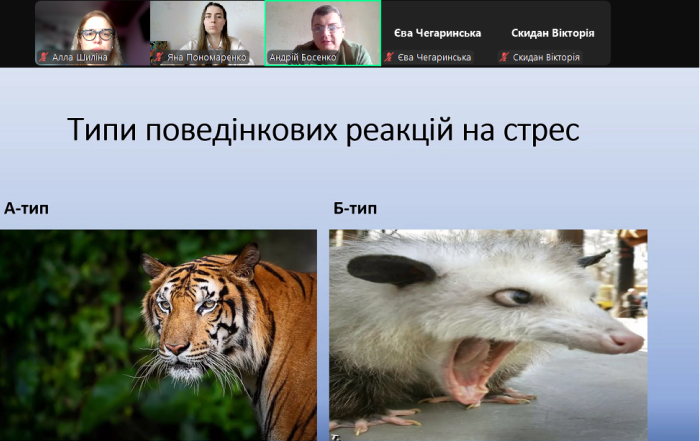The image size is (700, 441).
Task: Click the Алла Шиліна name label
Action: (x=80, y=58)
